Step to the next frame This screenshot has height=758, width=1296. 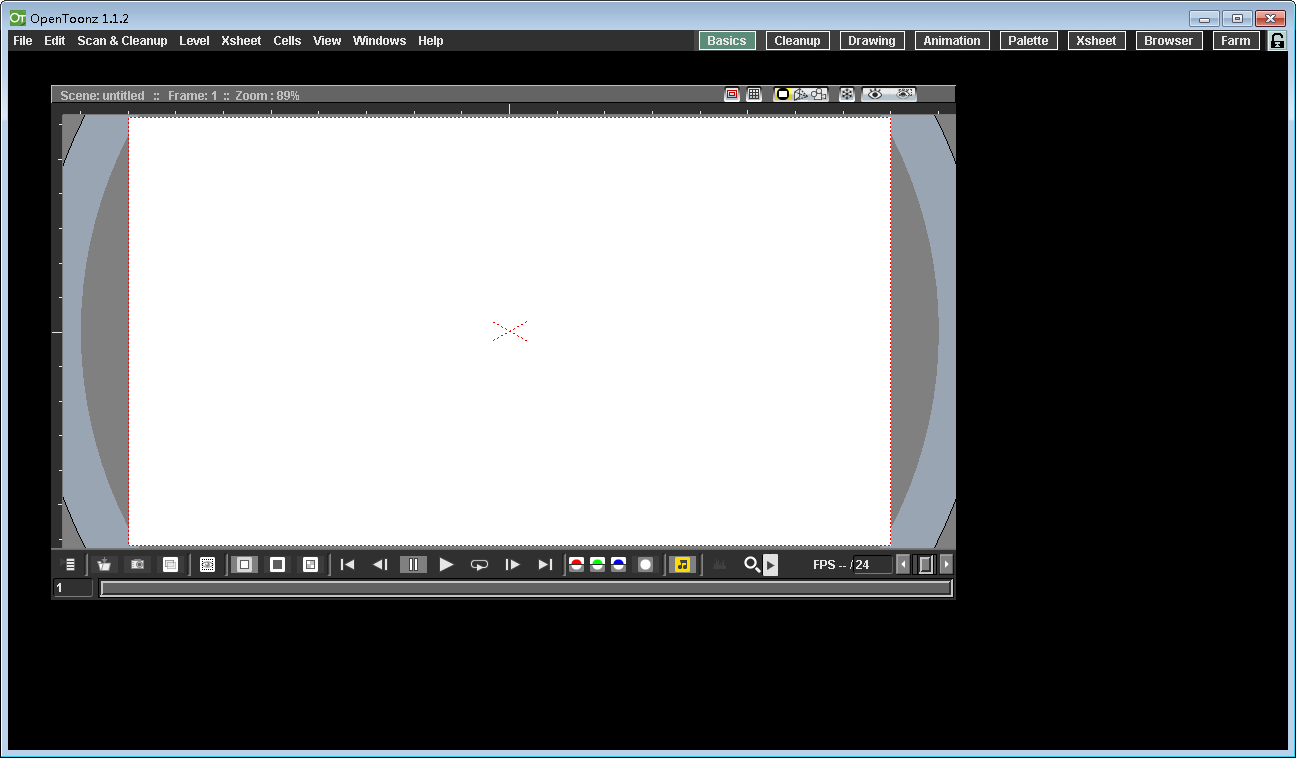click(x=512, y=565)
